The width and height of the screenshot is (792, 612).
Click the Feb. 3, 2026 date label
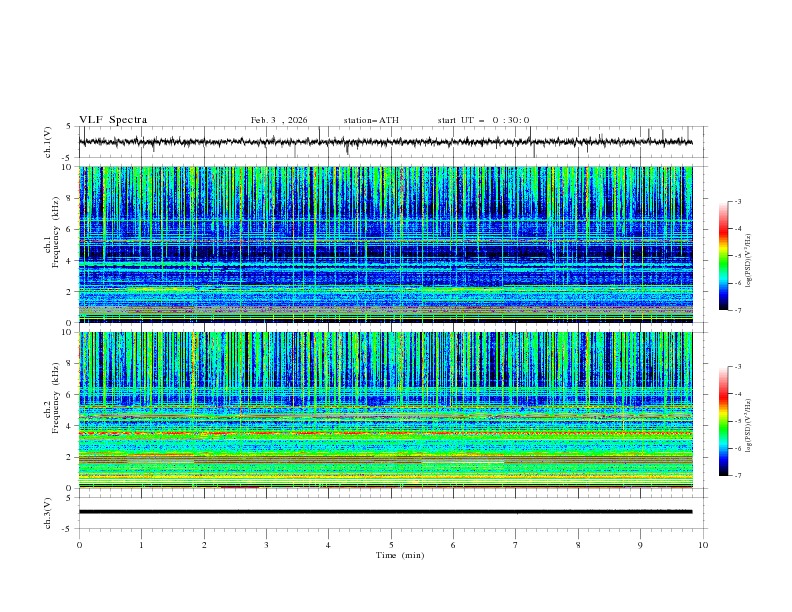(279, 120)
